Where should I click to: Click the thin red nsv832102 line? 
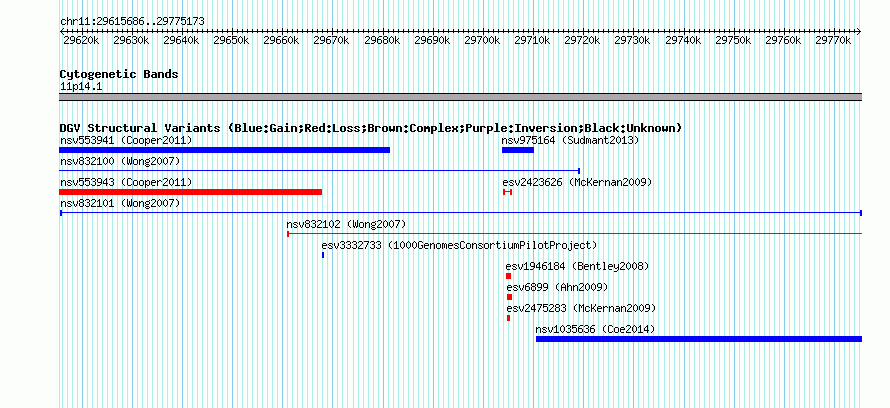pyautogui.click(x=574, y=233)
